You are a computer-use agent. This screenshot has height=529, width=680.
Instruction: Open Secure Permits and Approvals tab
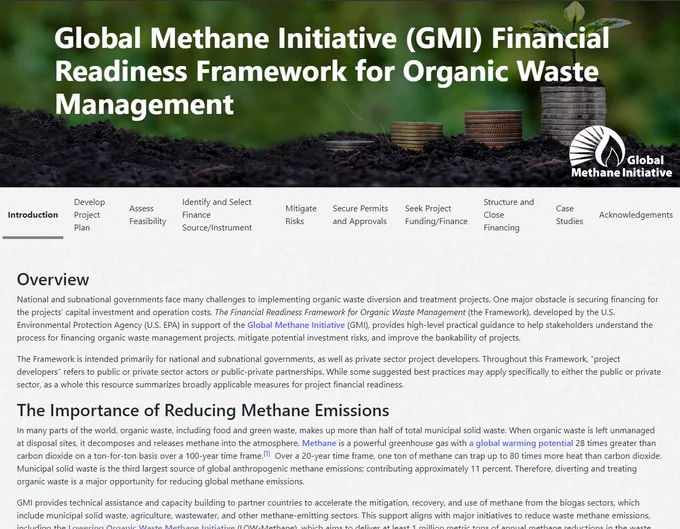360,215
